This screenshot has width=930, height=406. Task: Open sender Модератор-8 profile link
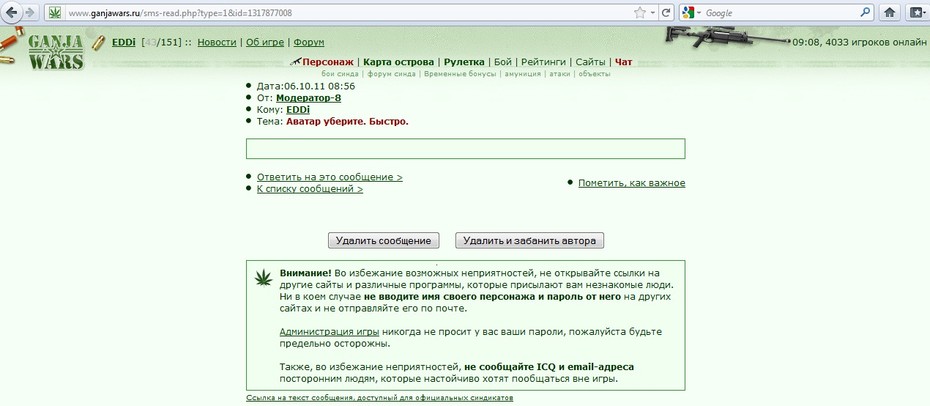[308, 98]
